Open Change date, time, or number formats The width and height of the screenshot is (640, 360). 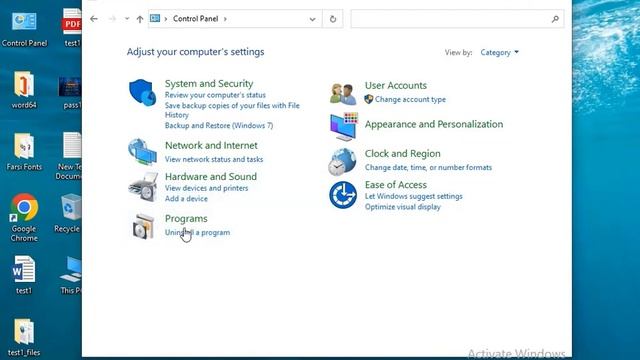click(428, 167)
